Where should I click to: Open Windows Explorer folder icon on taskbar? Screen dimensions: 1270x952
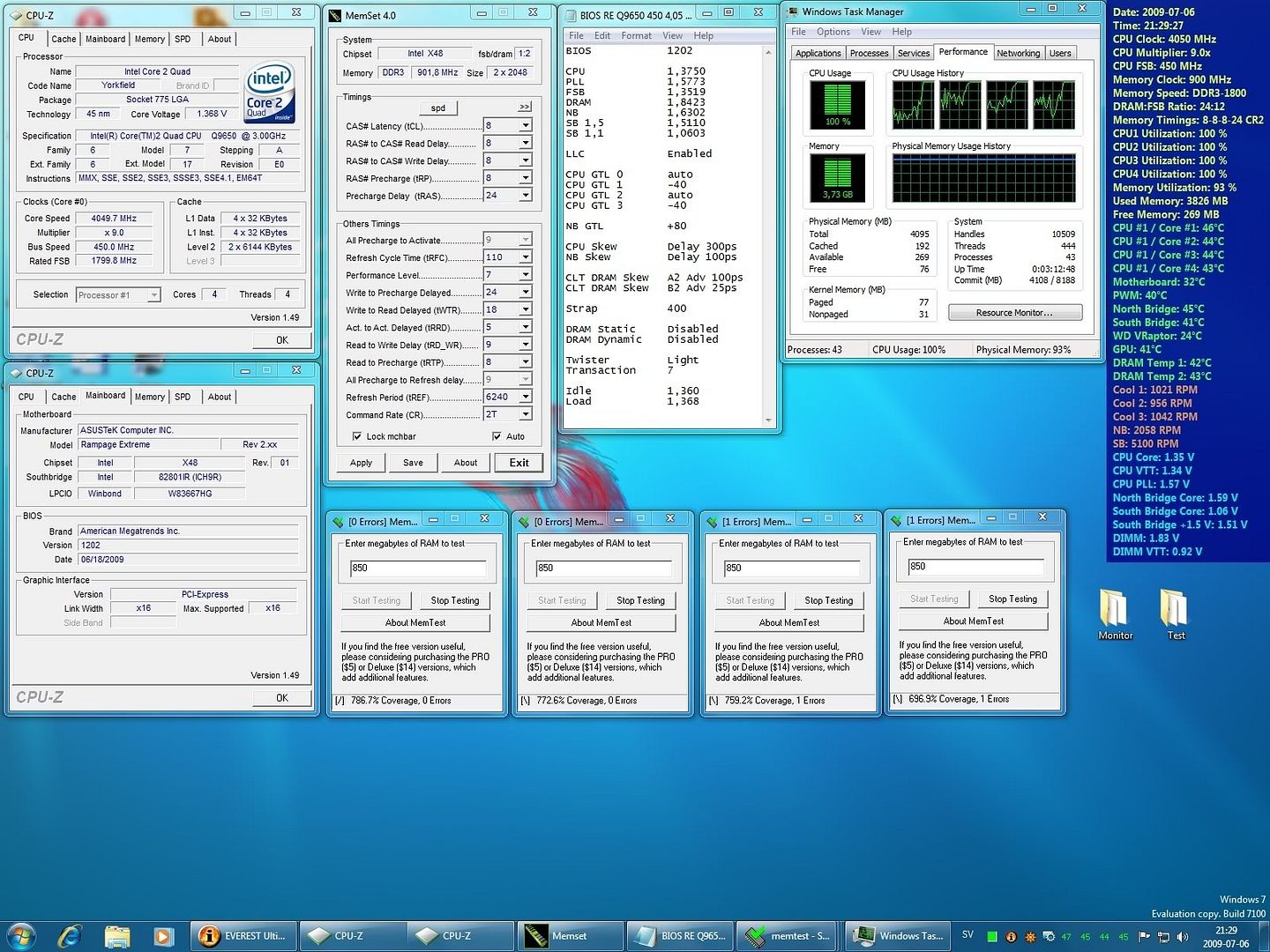117,935
